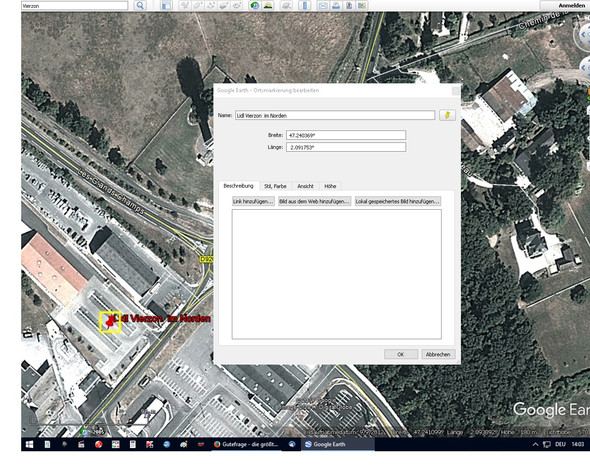
Task: Click the Link hinzufügen button
Action: click(x=253, y=201)
